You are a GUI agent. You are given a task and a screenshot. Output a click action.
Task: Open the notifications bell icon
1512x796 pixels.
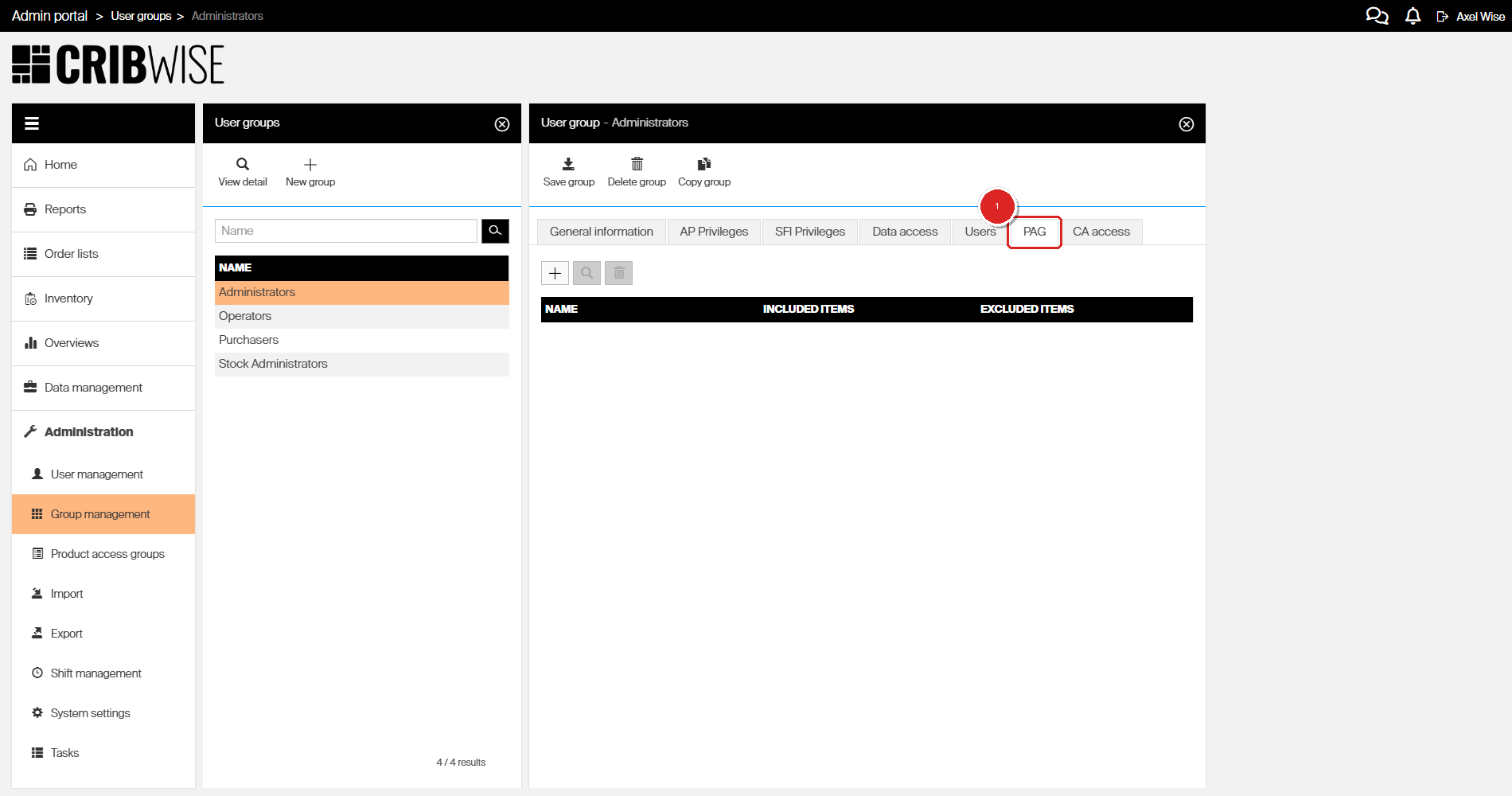point(1413,16)
